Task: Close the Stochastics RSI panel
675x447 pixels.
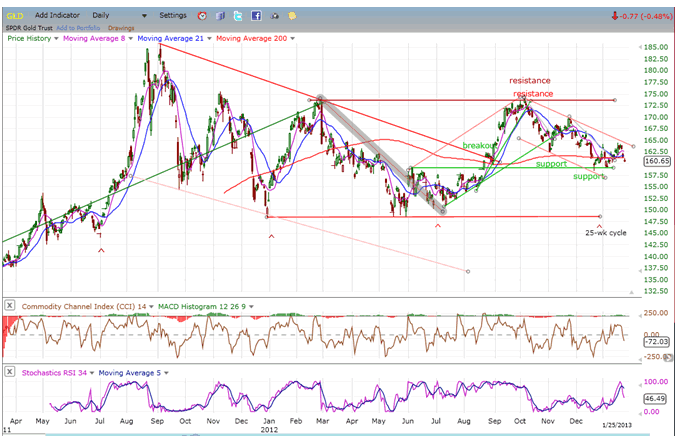Action: pyautogui.click(x=10, y=372)
